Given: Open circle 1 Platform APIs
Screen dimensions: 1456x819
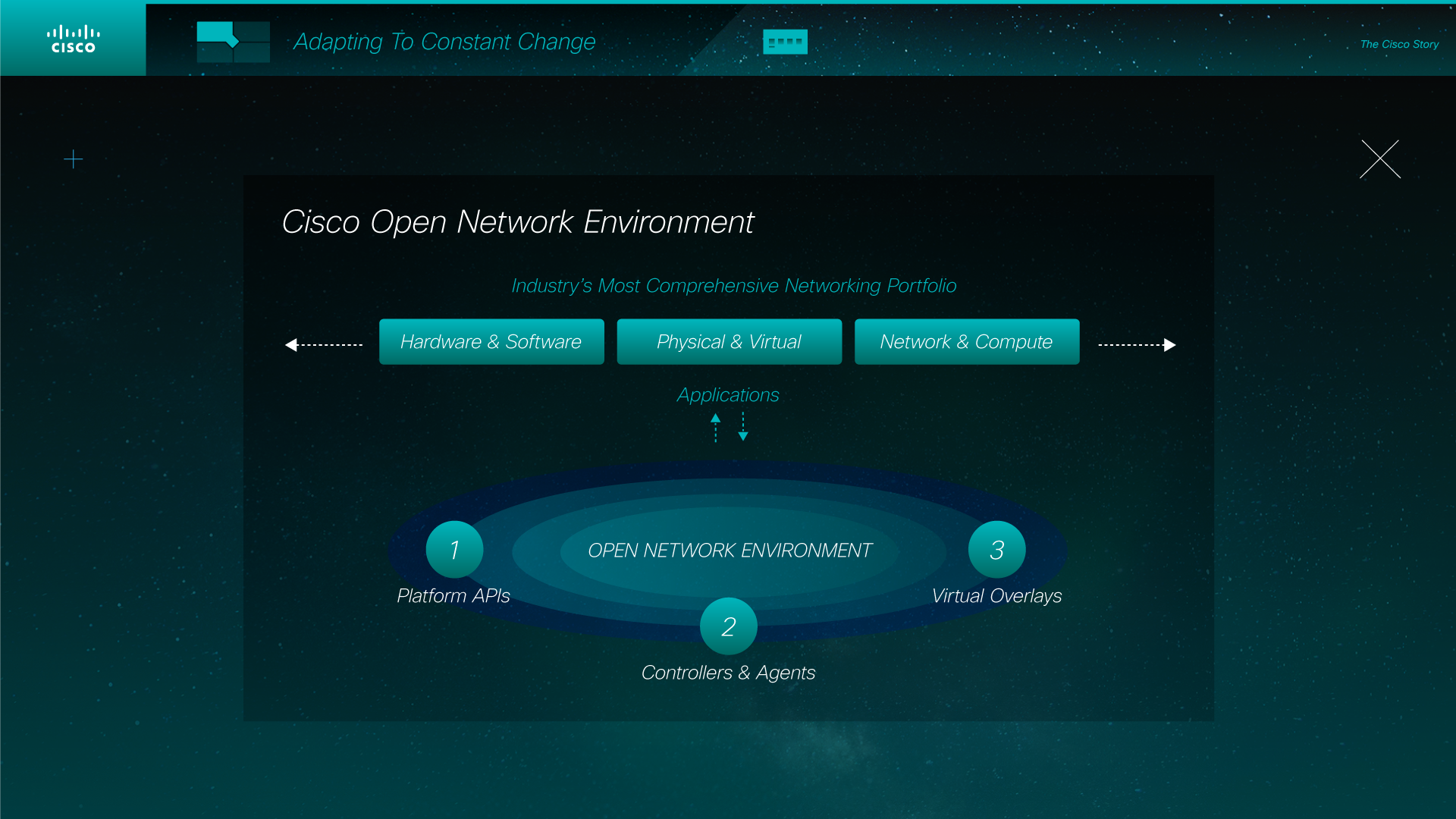Looking at the screenshot, I should (454, 550).
